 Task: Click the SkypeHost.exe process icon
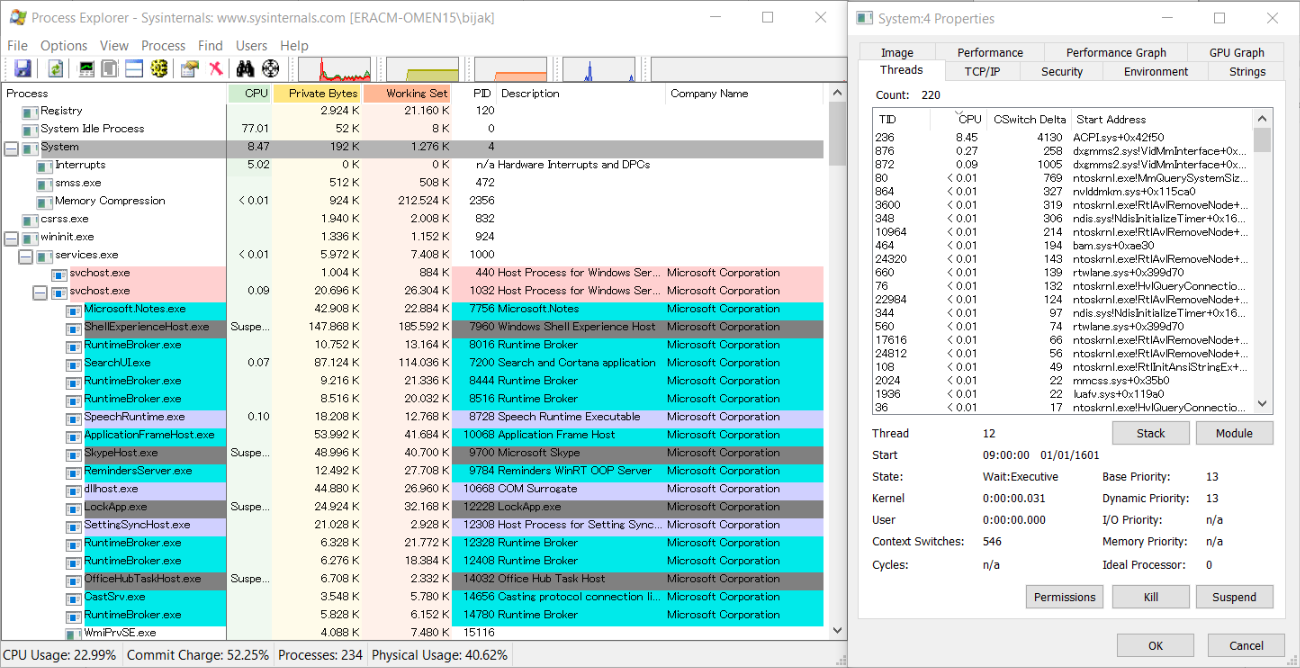[74, 453]
